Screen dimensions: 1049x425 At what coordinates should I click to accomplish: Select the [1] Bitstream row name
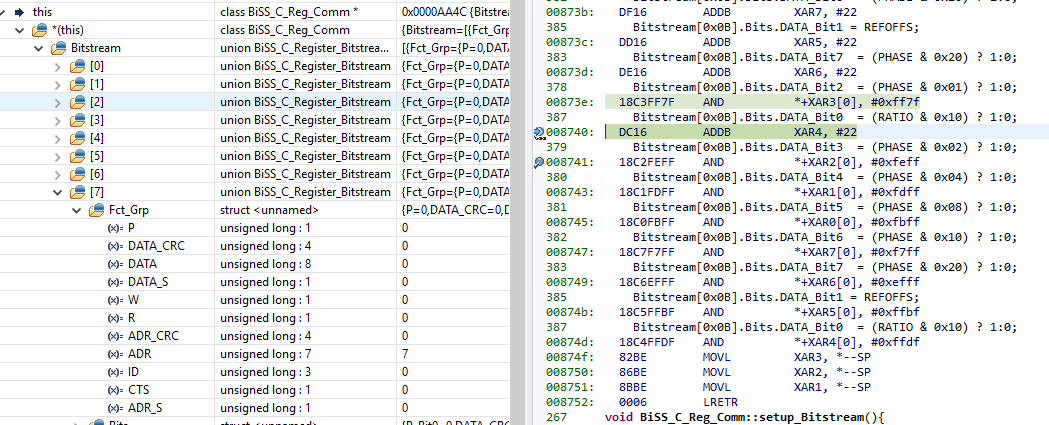pyautogui.click(x=96, y=84)
